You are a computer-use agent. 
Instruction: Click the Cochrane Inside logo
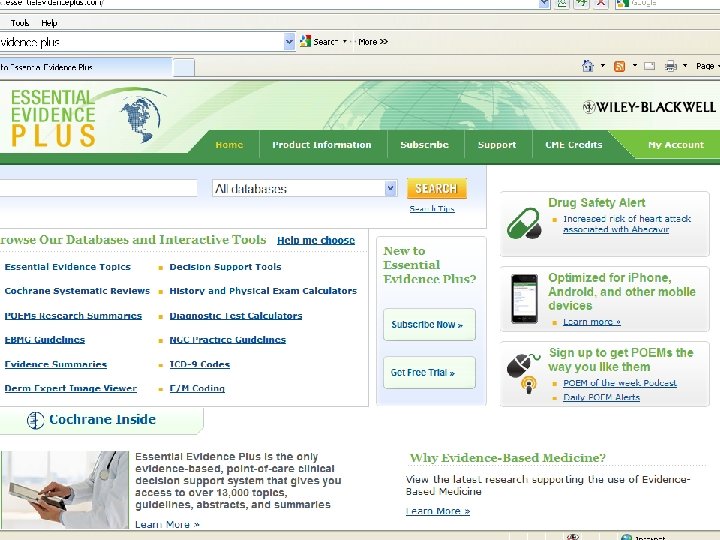click(91, 420)
